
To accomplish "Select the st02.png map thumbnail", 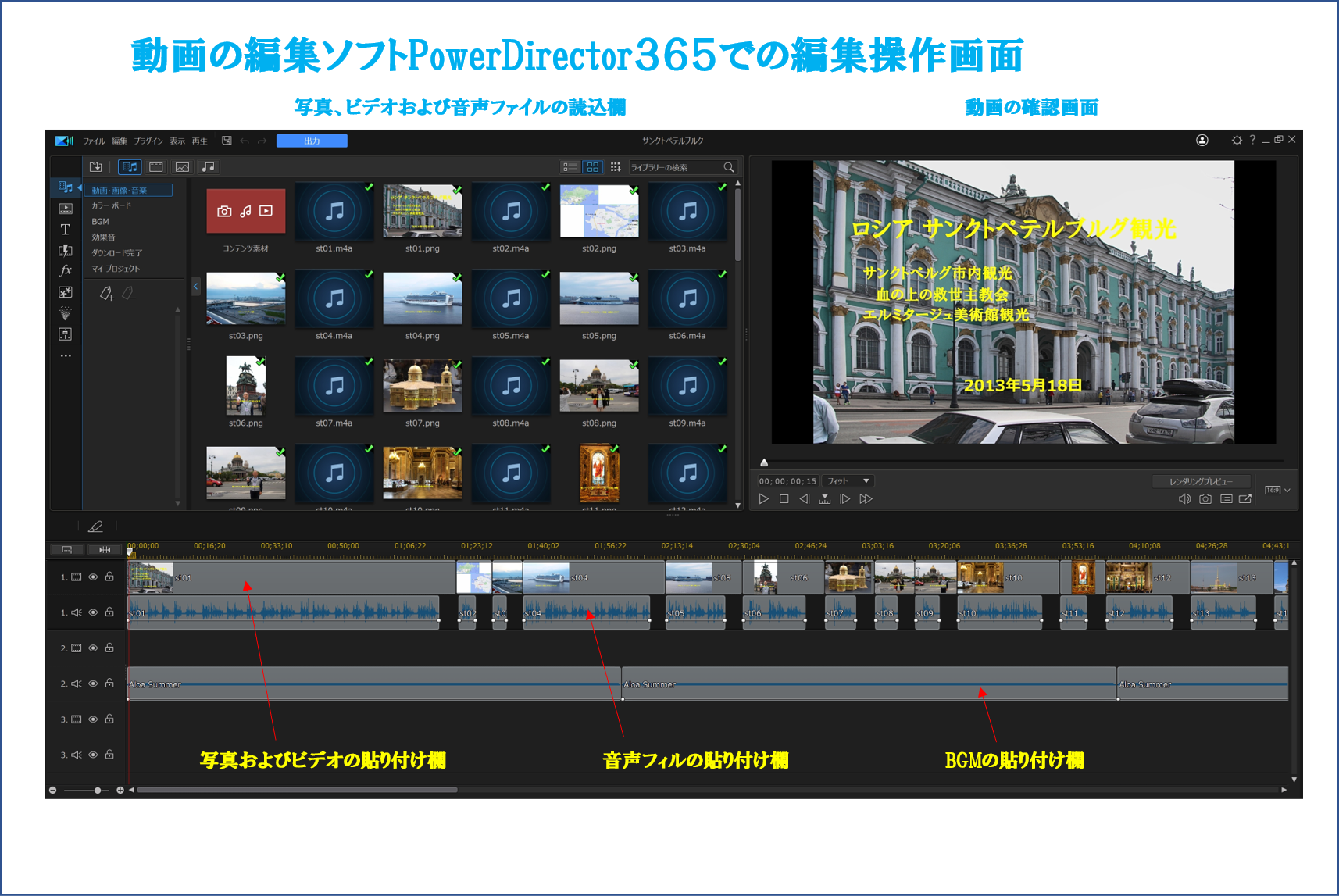I will pos(599,211).
